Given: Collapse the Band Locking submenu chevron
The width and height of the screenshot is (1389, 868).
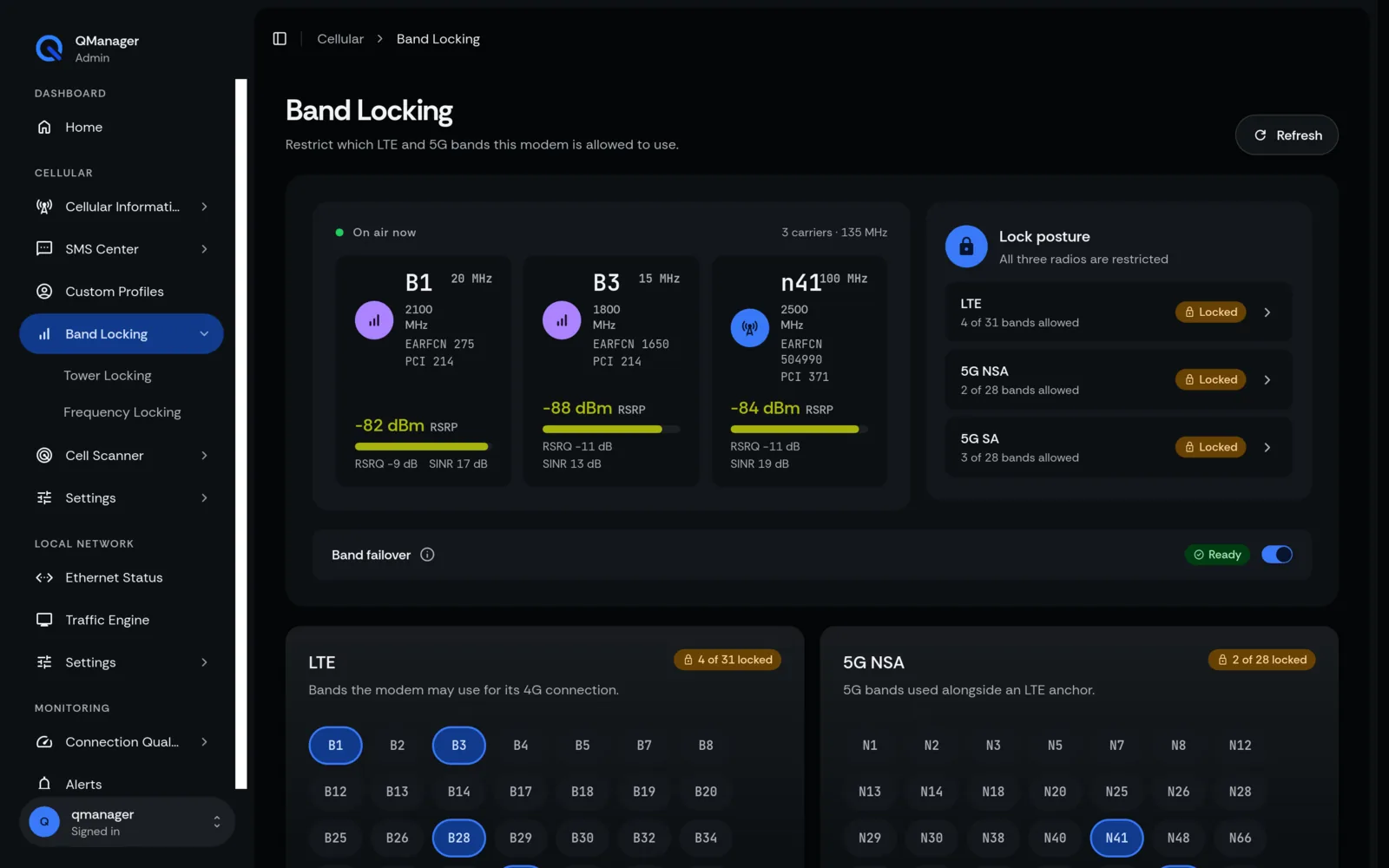Looking at the screenshot, I should tap(204, 334).
